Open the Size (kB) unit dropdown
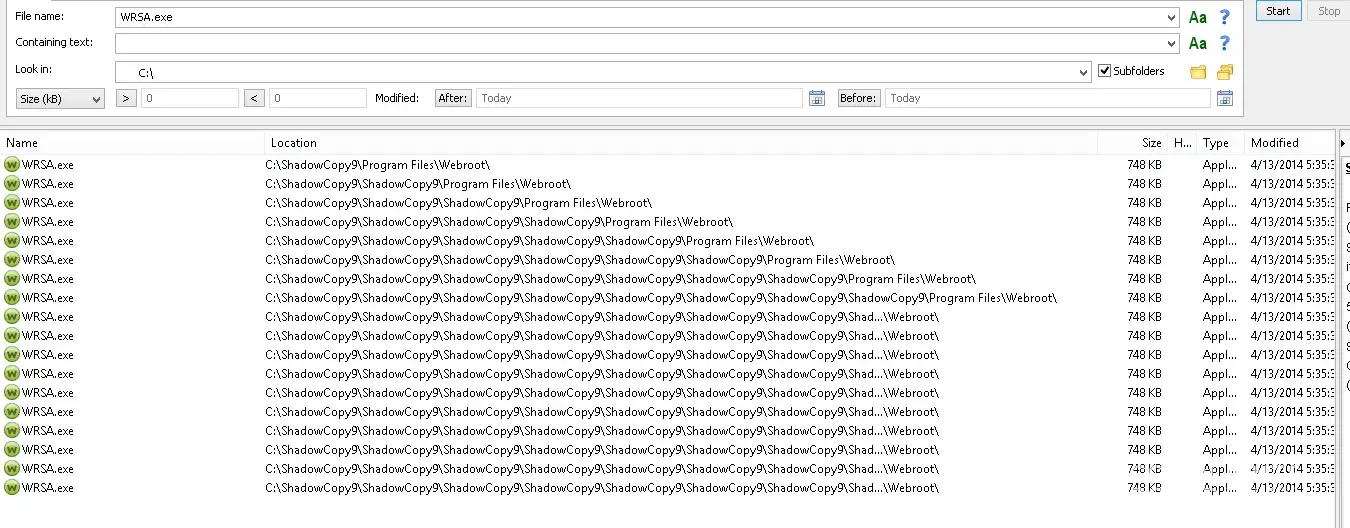 (61, 99)
